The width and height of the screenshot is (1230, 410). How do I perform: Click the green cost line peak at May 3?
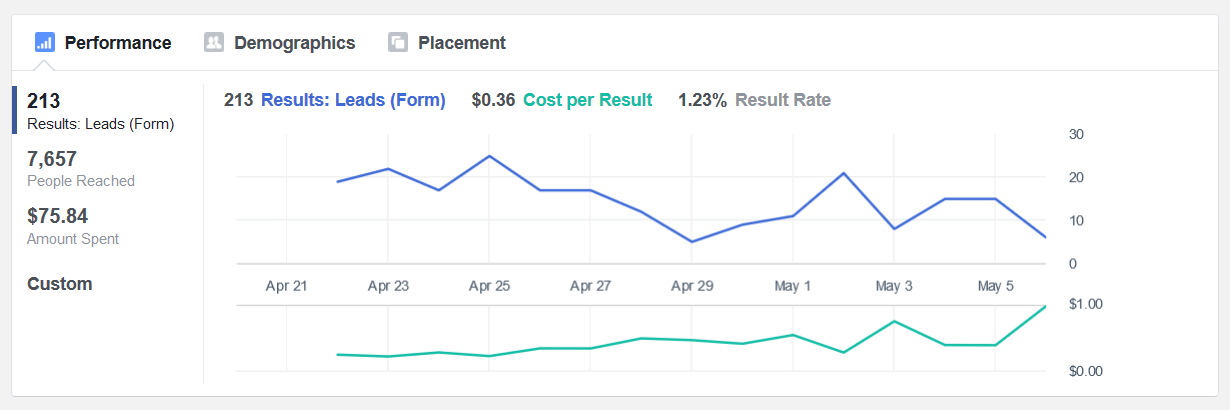894,321
